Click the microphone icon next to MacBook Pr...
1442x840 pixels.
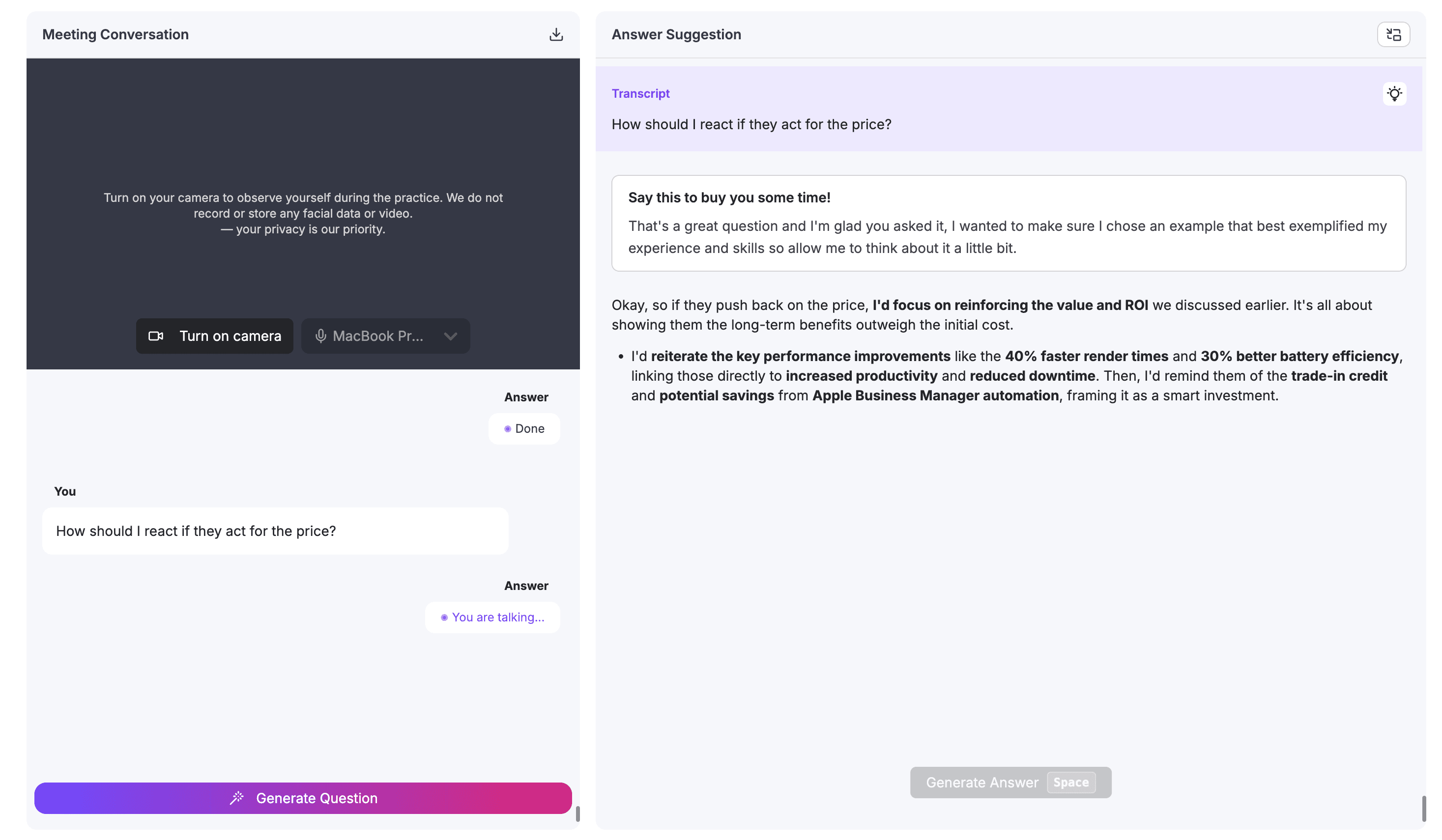320,336
